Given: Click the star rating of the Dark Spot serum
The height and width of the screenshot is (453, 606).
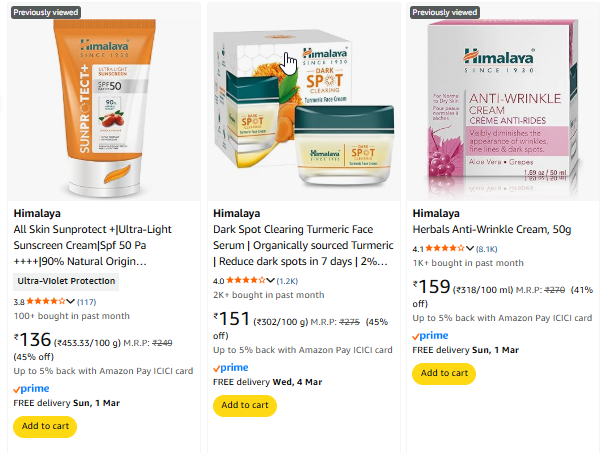Looking at the screenshot, I should click(x=246, y=281).
